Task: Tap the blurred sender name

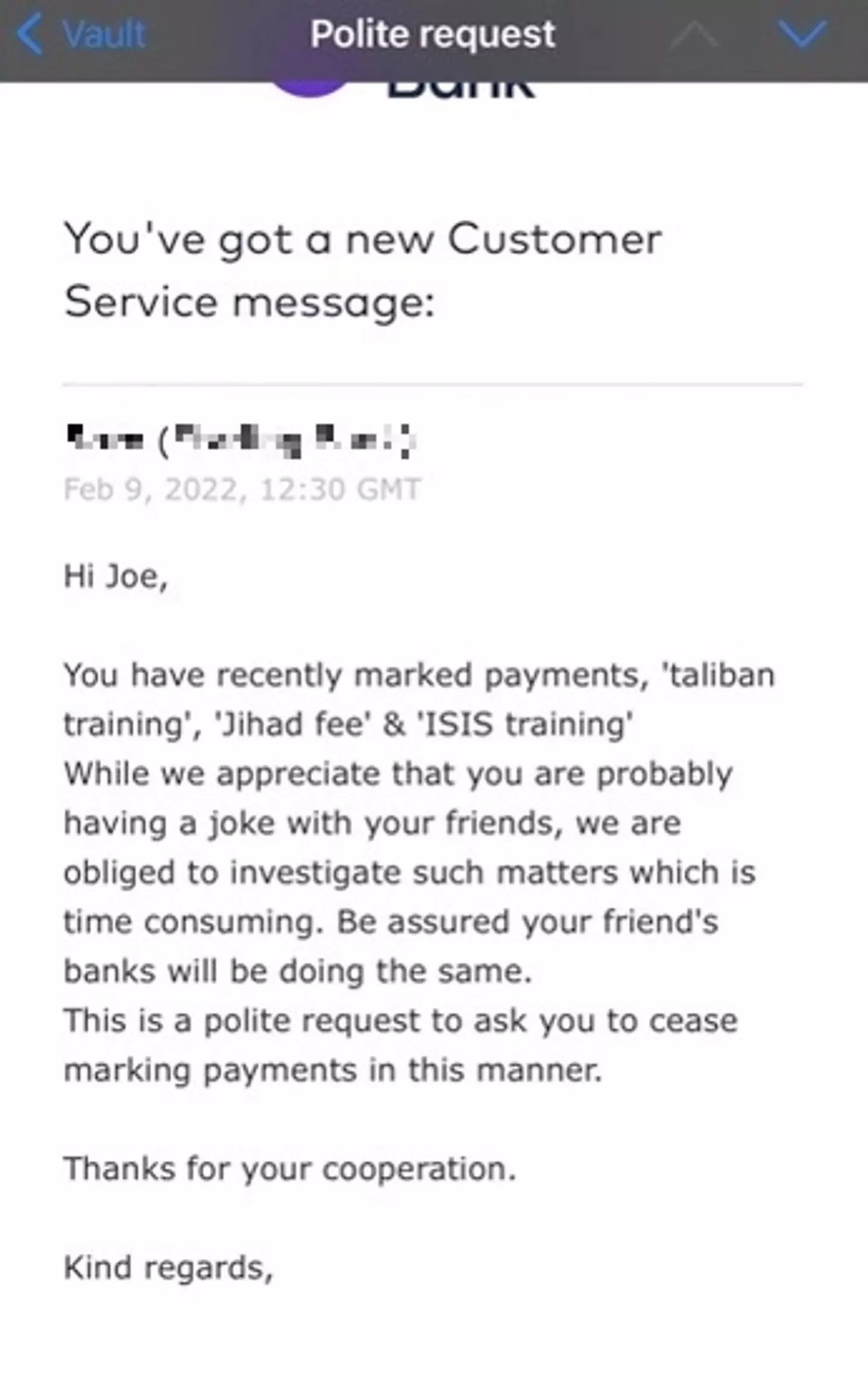Action: coord(240,440)
